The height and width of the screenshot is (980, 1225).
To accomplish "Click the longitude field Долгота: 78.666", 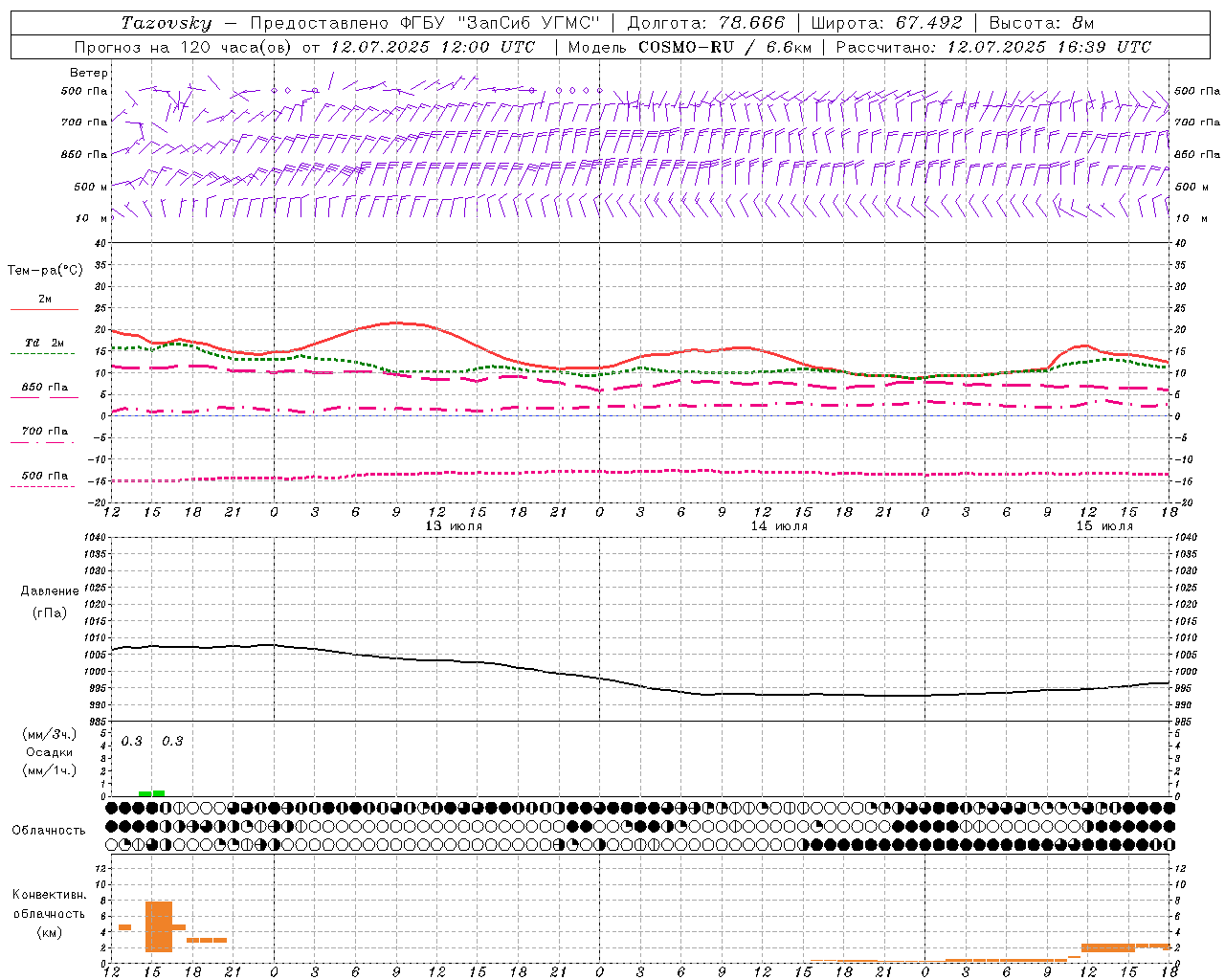I will tap(705, 23).
